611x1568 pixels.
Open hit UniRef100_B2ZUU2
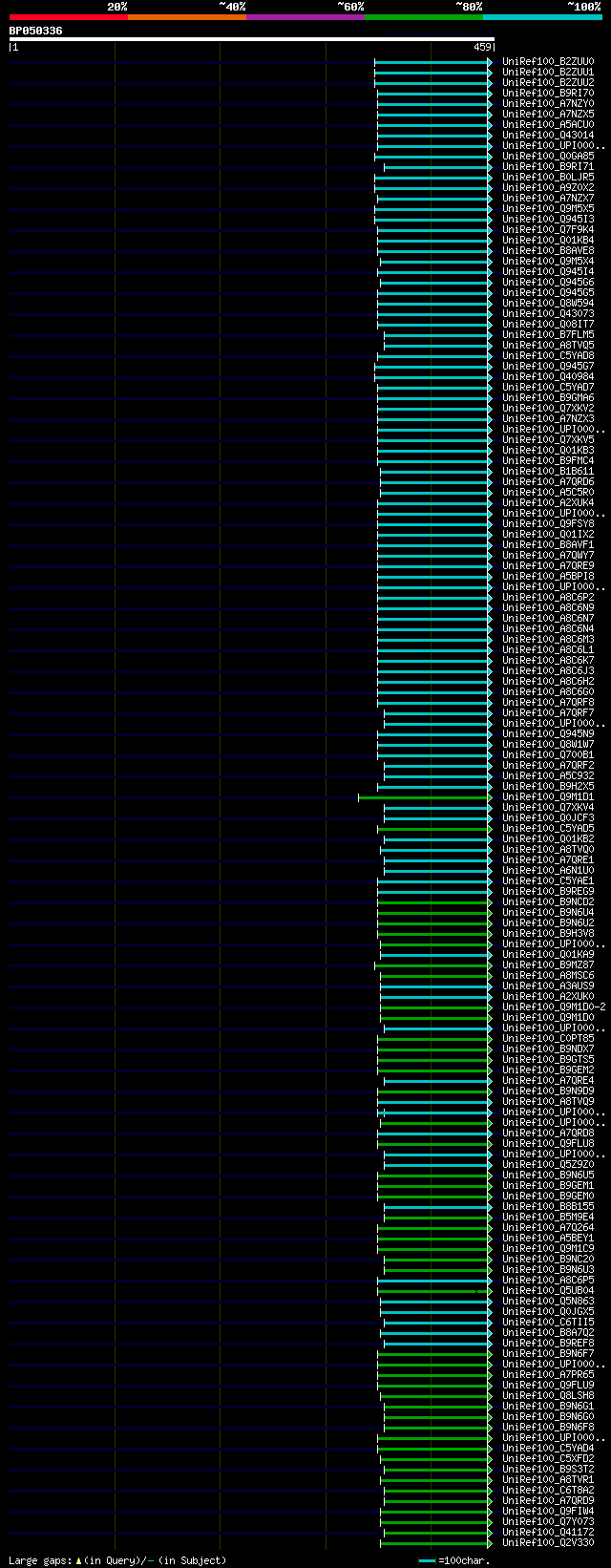[x=548, y=83]
